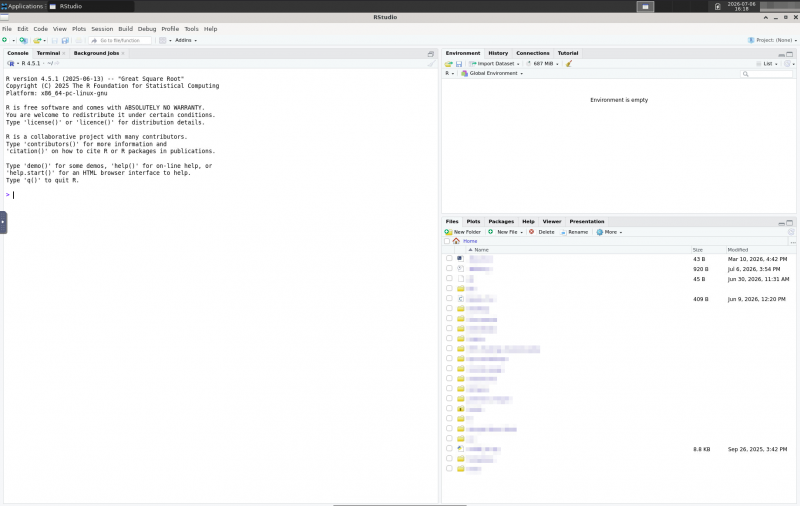
Task: Open the Global Environment dropdown
Action: coord(493,73)
